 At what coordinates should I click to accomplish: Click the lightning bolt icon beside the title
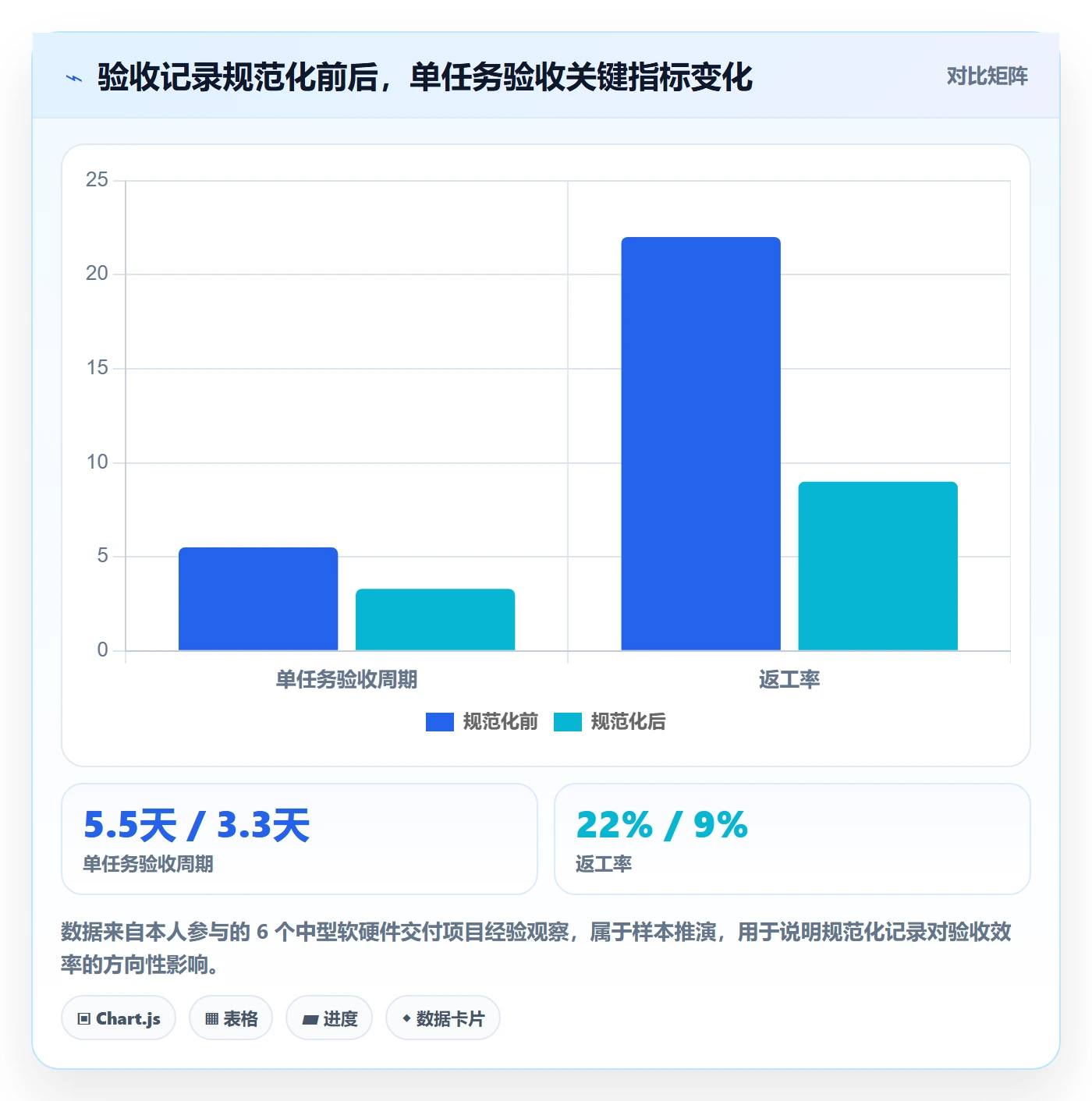coord(74,78)
